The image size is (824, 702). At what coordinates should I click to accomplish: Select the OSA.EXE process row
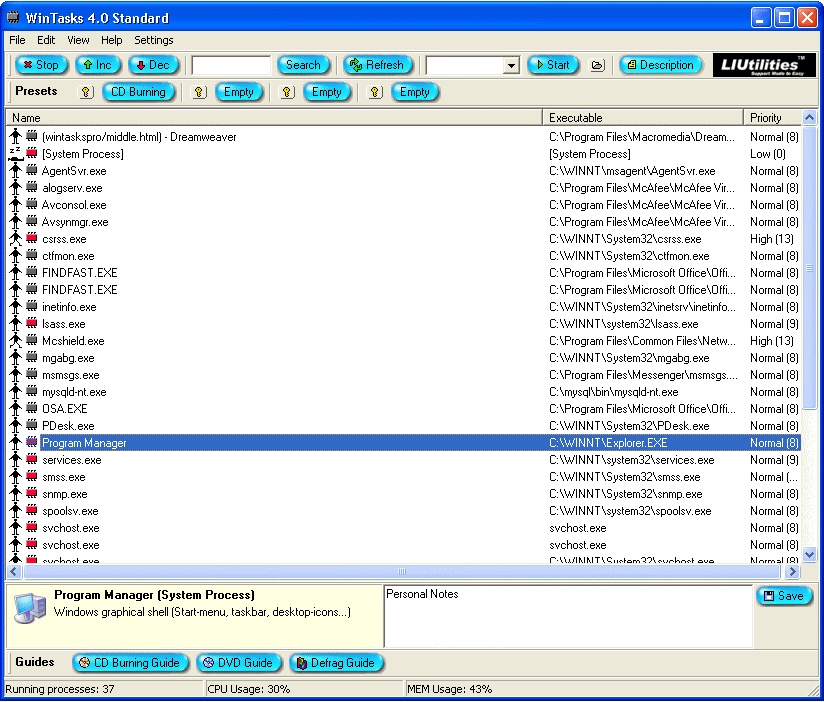pos(405,409)
